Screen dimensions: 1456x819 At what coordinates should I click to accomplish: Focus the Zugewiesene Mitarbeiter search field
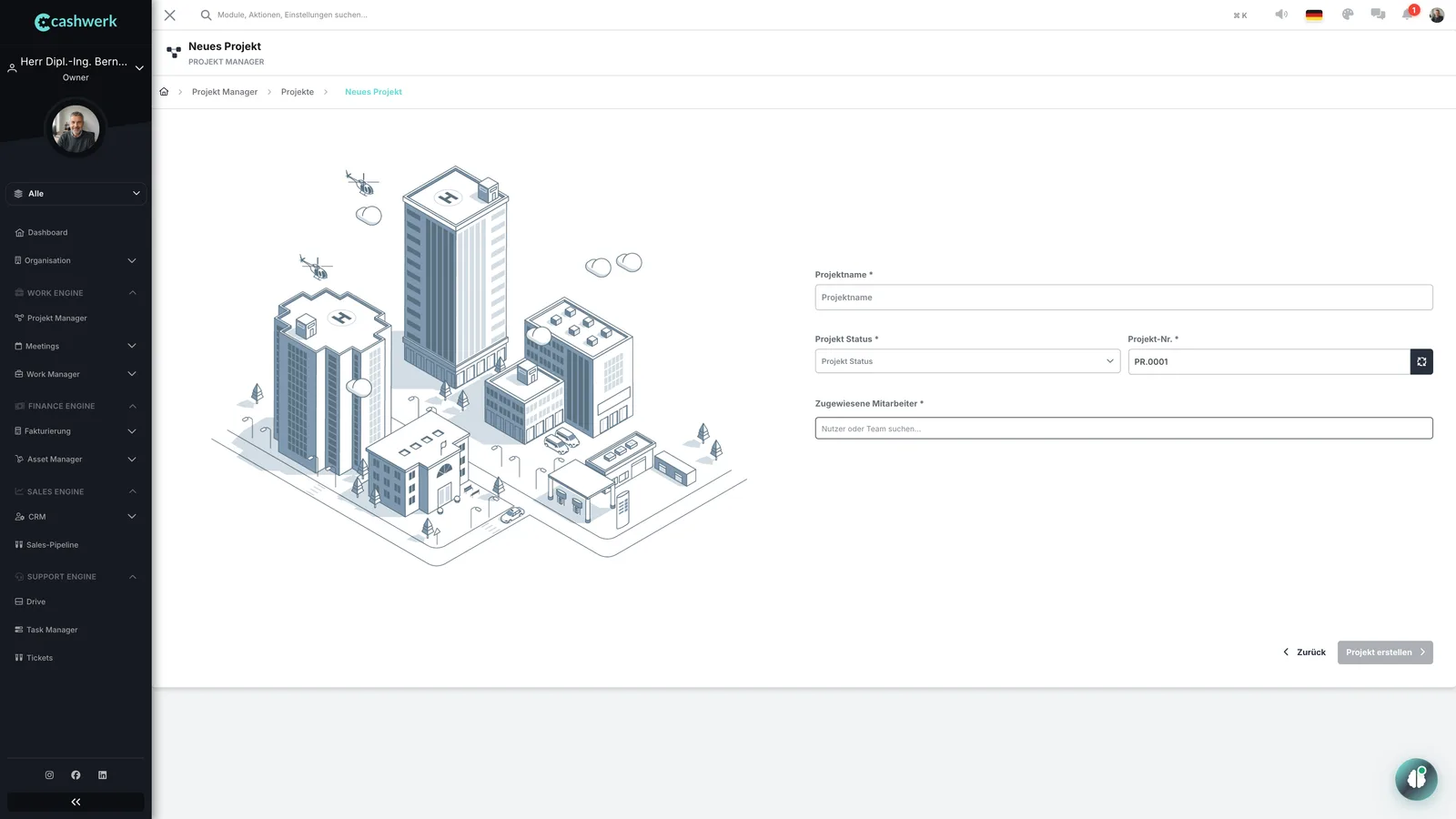coord(1124,429)
